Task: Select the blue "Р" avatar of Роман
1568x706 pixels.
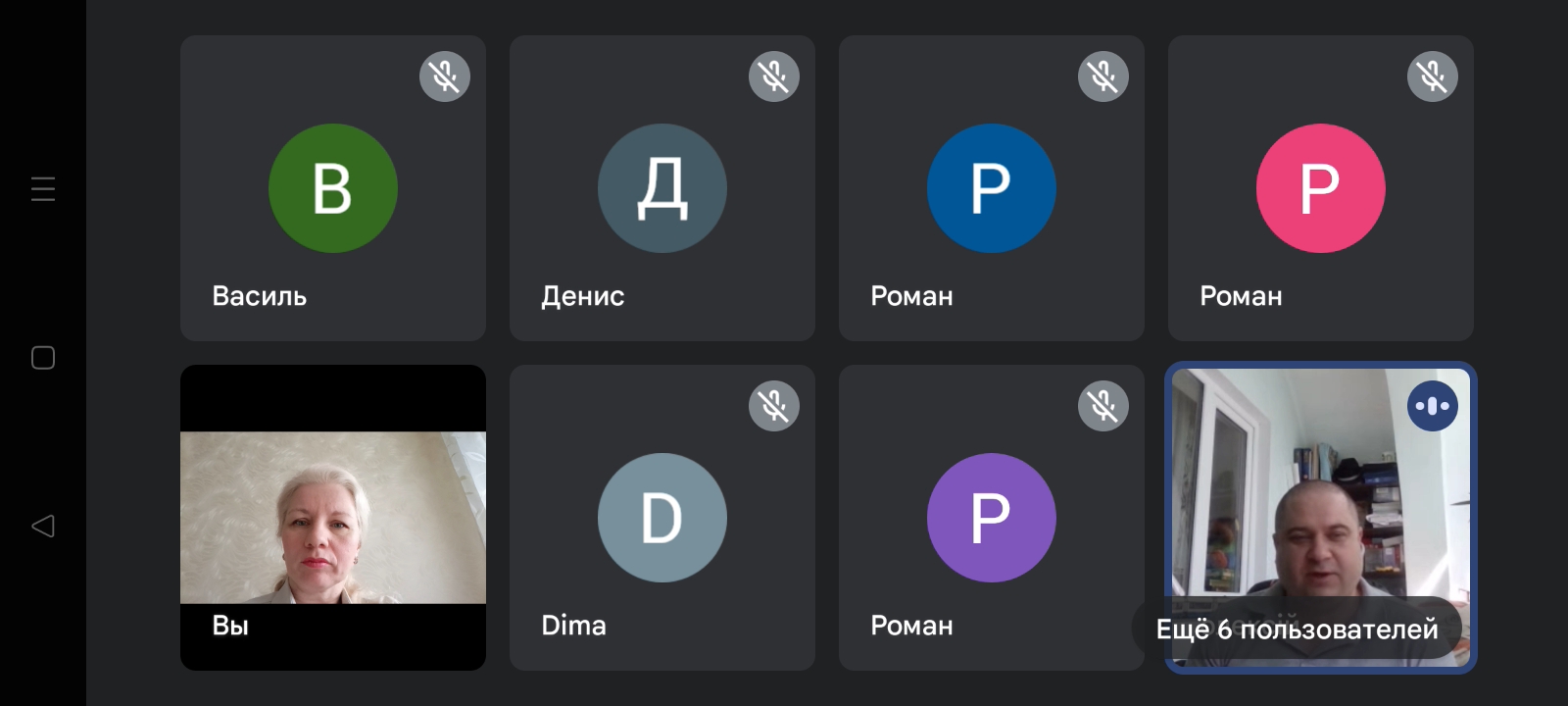Action: pyautogui.click(x=992, y=188)
